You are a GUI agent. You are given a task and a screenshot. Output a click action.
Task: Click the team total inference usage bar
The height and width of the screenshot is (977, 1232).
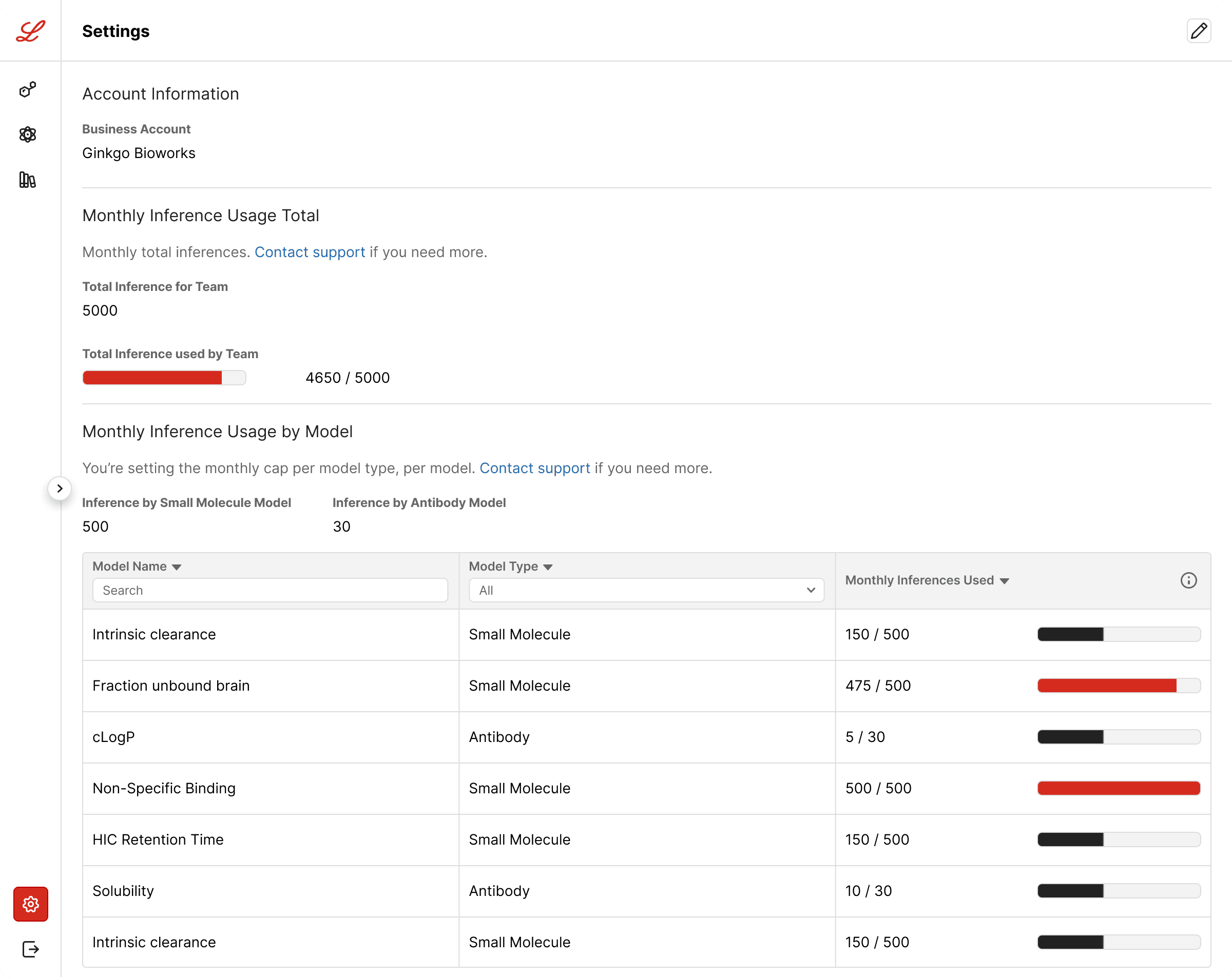click(165, 378)
